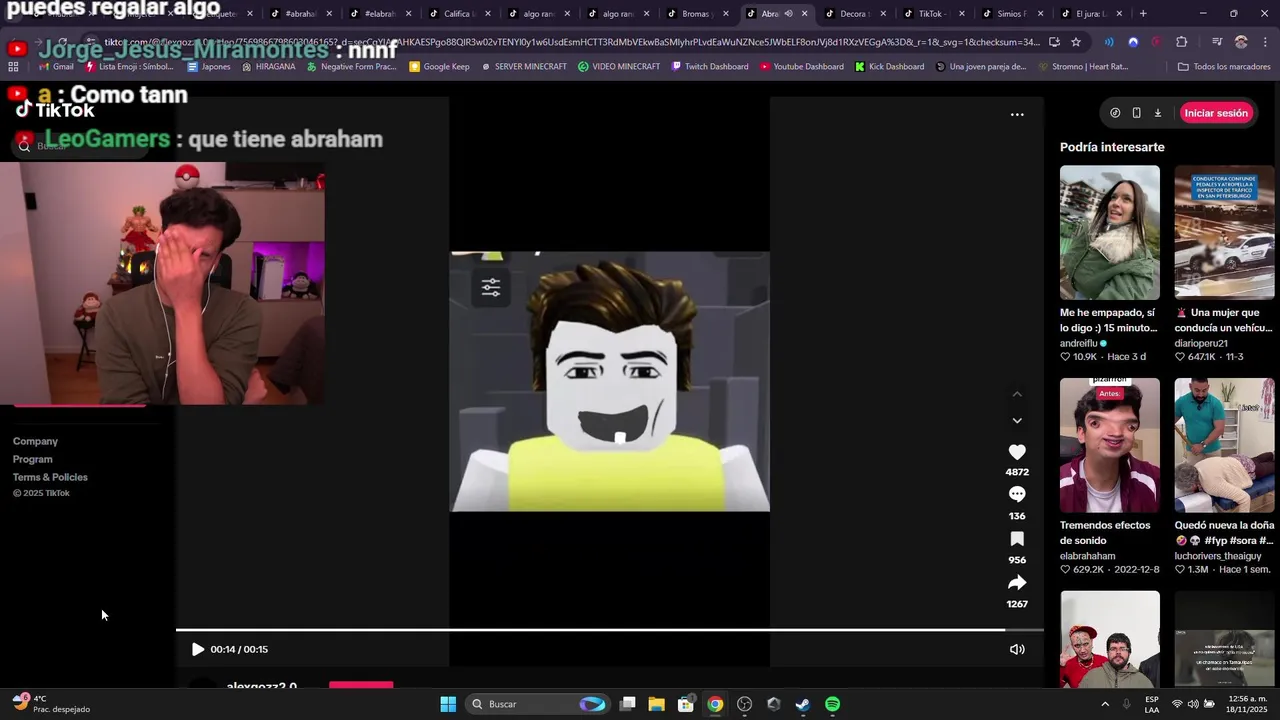The width and height of the screenshot is (1280, 720).
Task: Open a new browser tab with the plus button
Action: (1143, 14)
